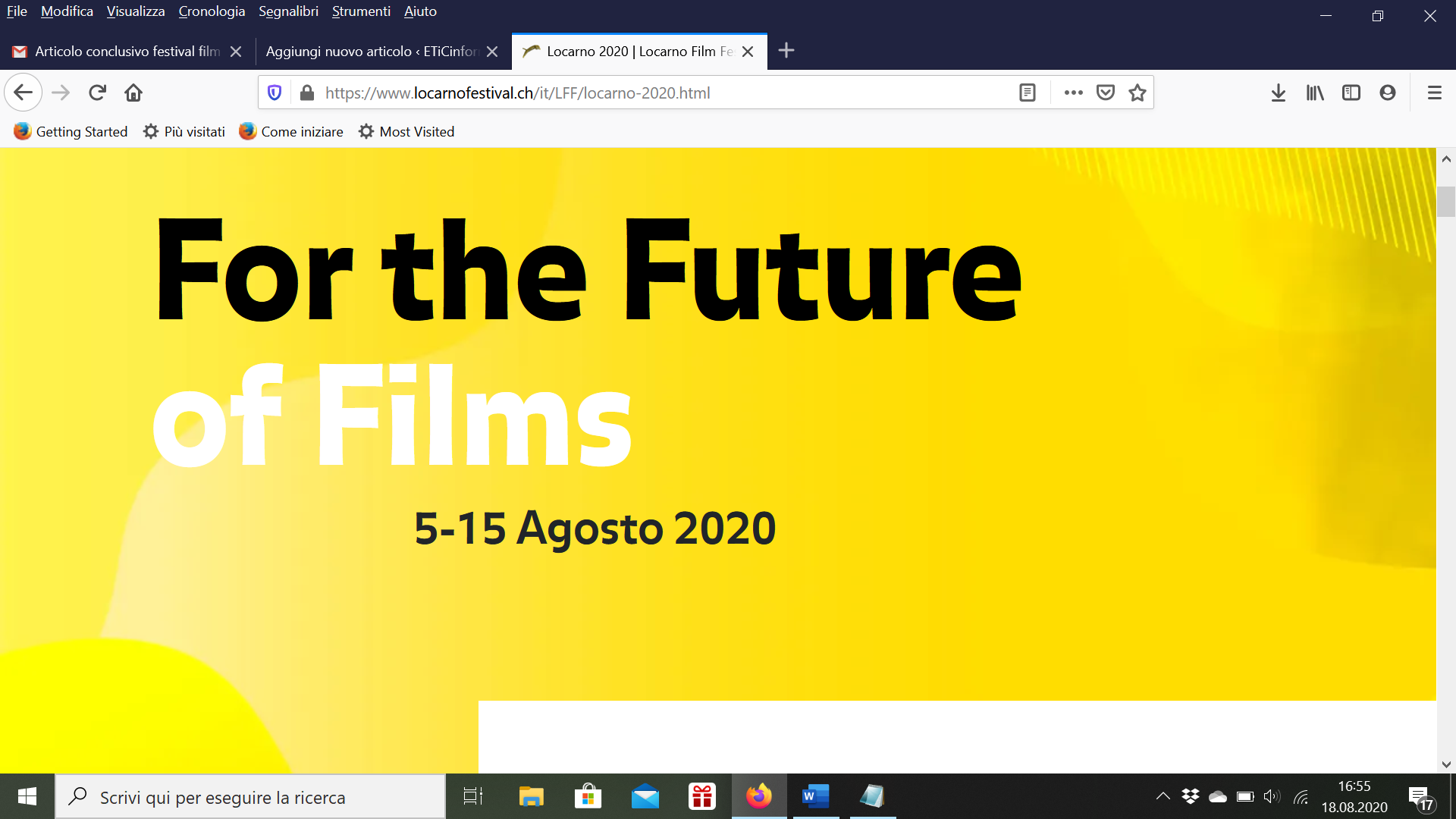This screenshot has width=1456, height=819.
Task: Open OneDrive cloud tray icon
Action: (x=1218, y=796)
